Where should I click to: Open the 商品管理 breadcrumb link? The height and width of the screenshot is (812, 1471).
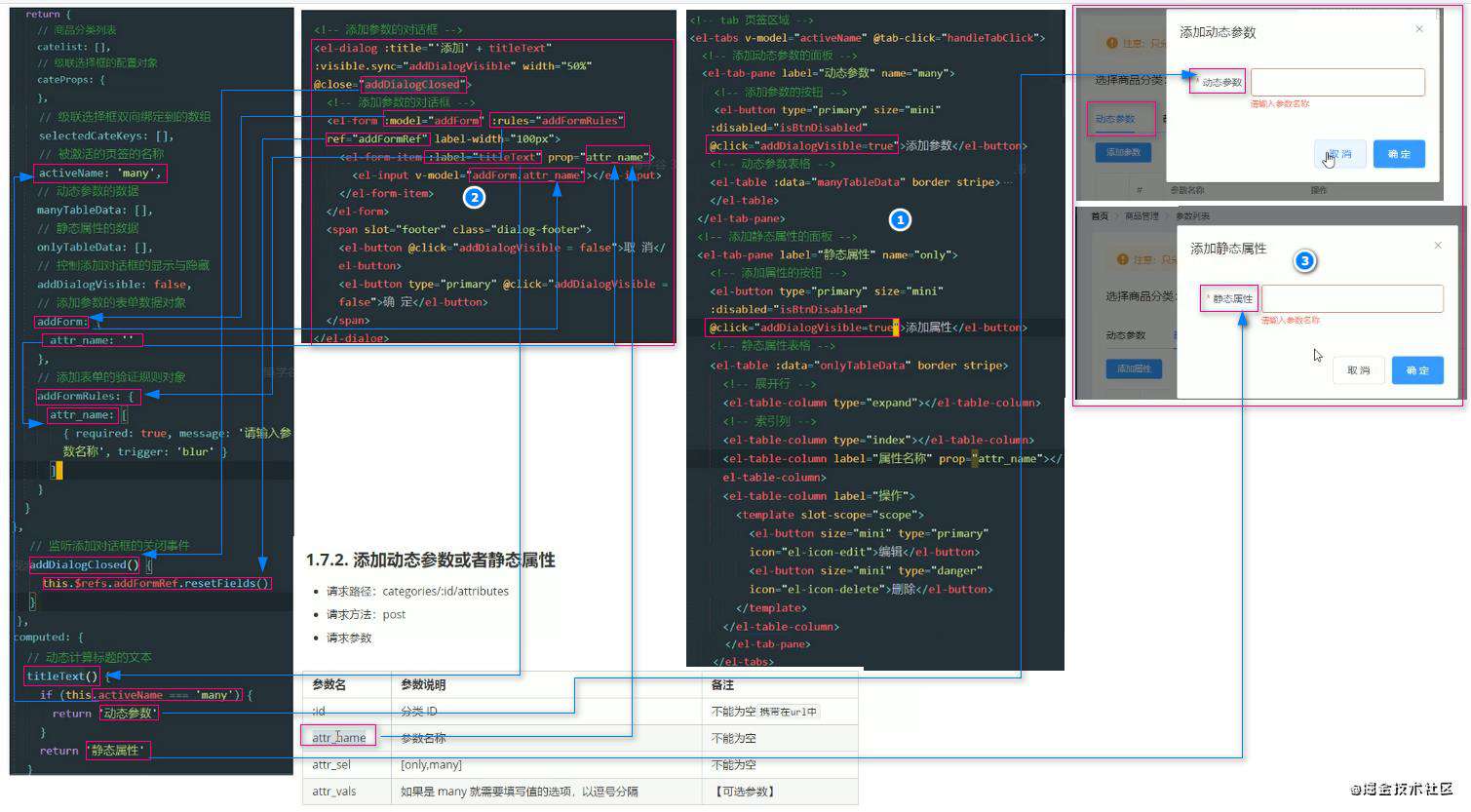tap(1142, 216)
